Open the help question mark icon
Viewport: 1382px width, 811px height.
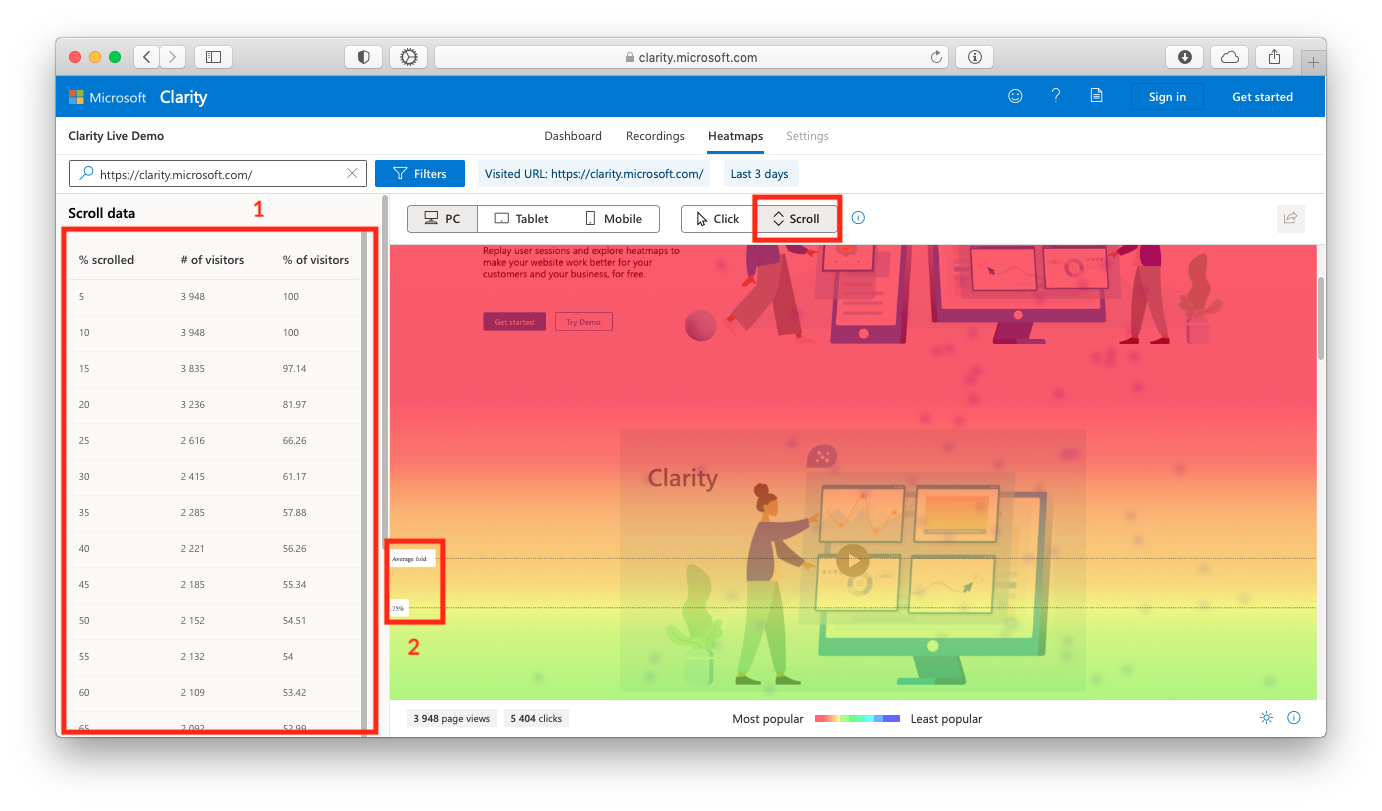click(x=1056, y=96)
